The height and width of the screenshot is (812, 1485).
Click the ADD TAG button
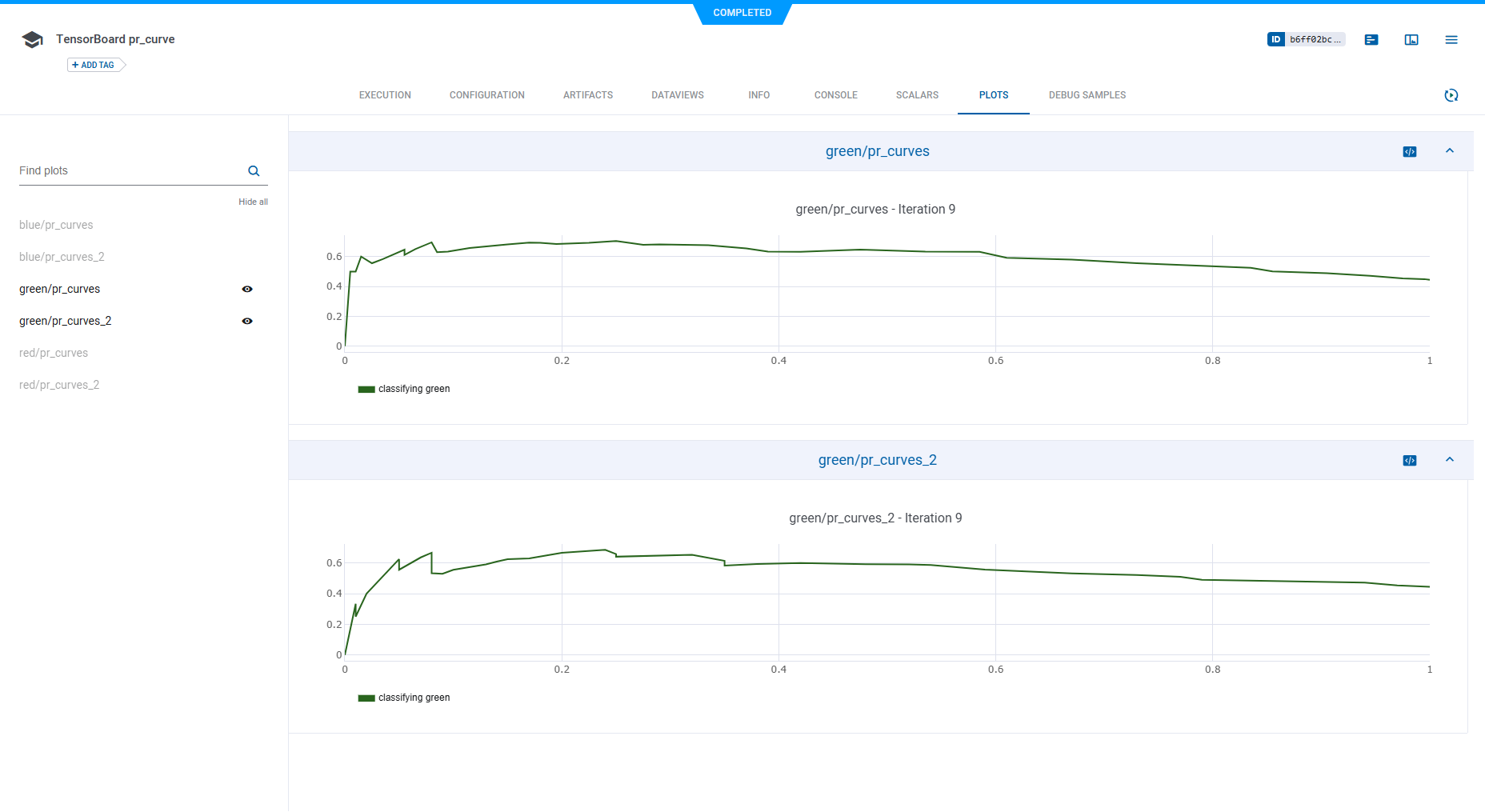[x=95, y=65]
